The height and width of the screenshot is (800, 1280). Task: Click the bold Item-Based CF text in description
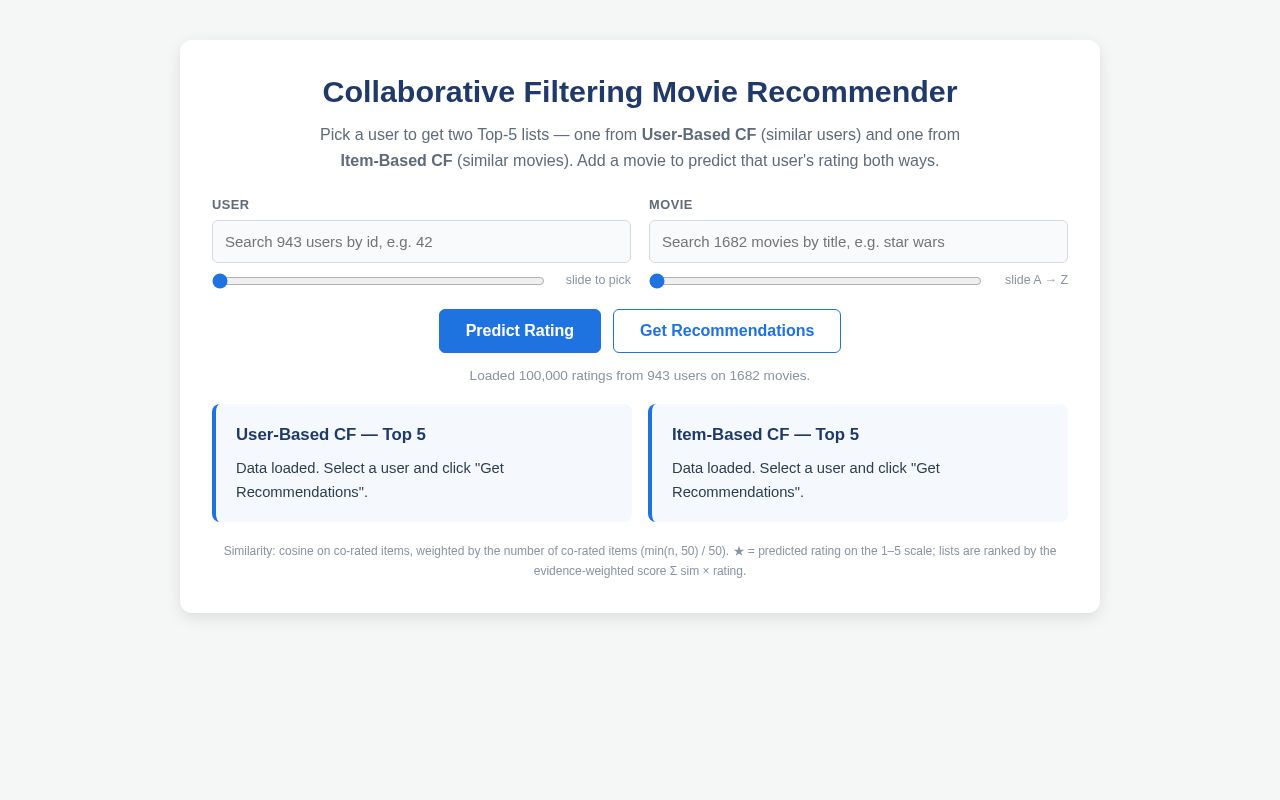tap(396, 161)
